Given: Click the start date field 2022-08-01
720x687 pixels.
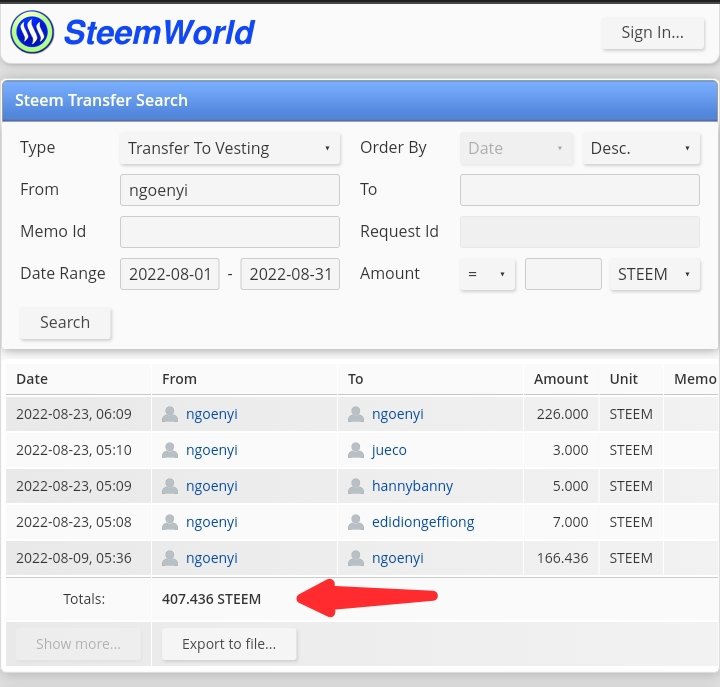Looking at the screenshot, I should coord(170,274).
